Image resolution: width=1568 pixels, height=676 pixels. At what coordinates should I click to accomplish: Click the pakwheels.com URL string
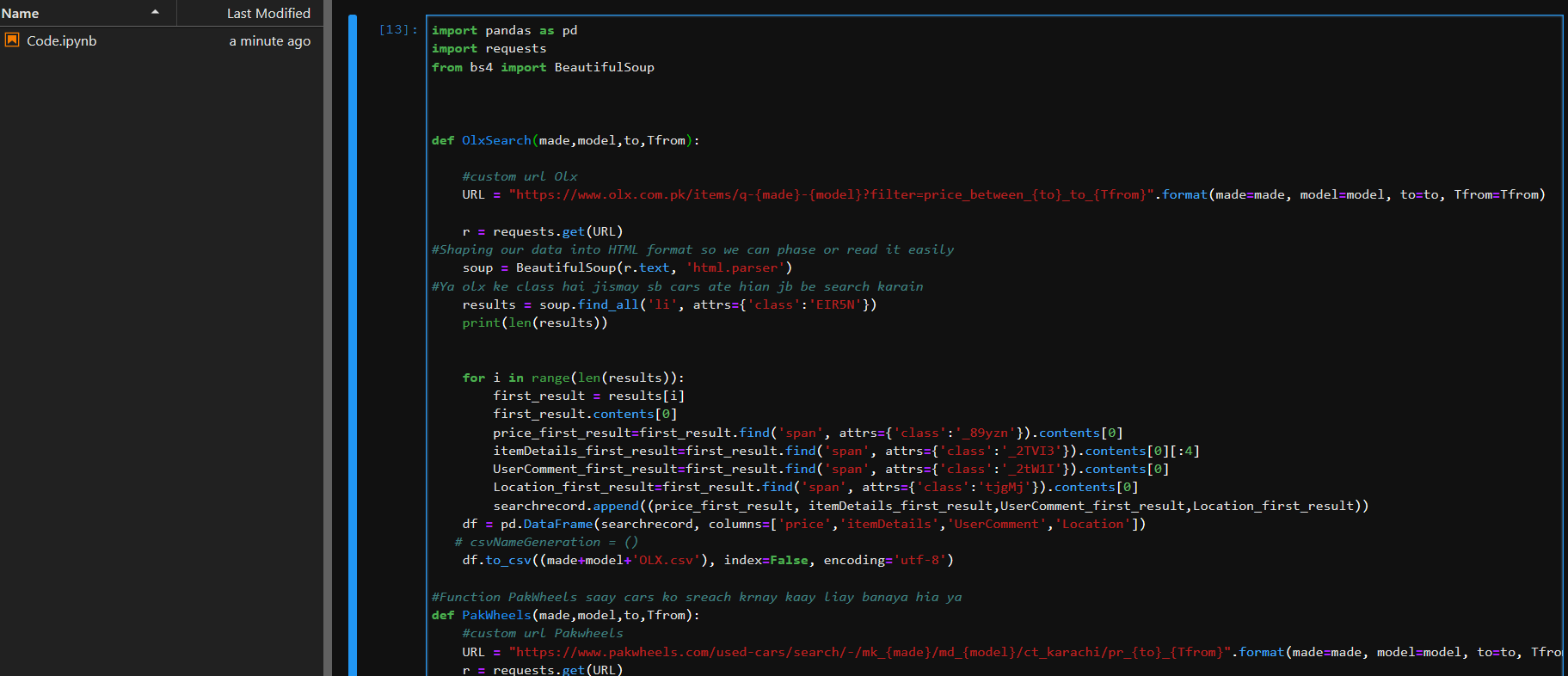[x=870, y=652]
